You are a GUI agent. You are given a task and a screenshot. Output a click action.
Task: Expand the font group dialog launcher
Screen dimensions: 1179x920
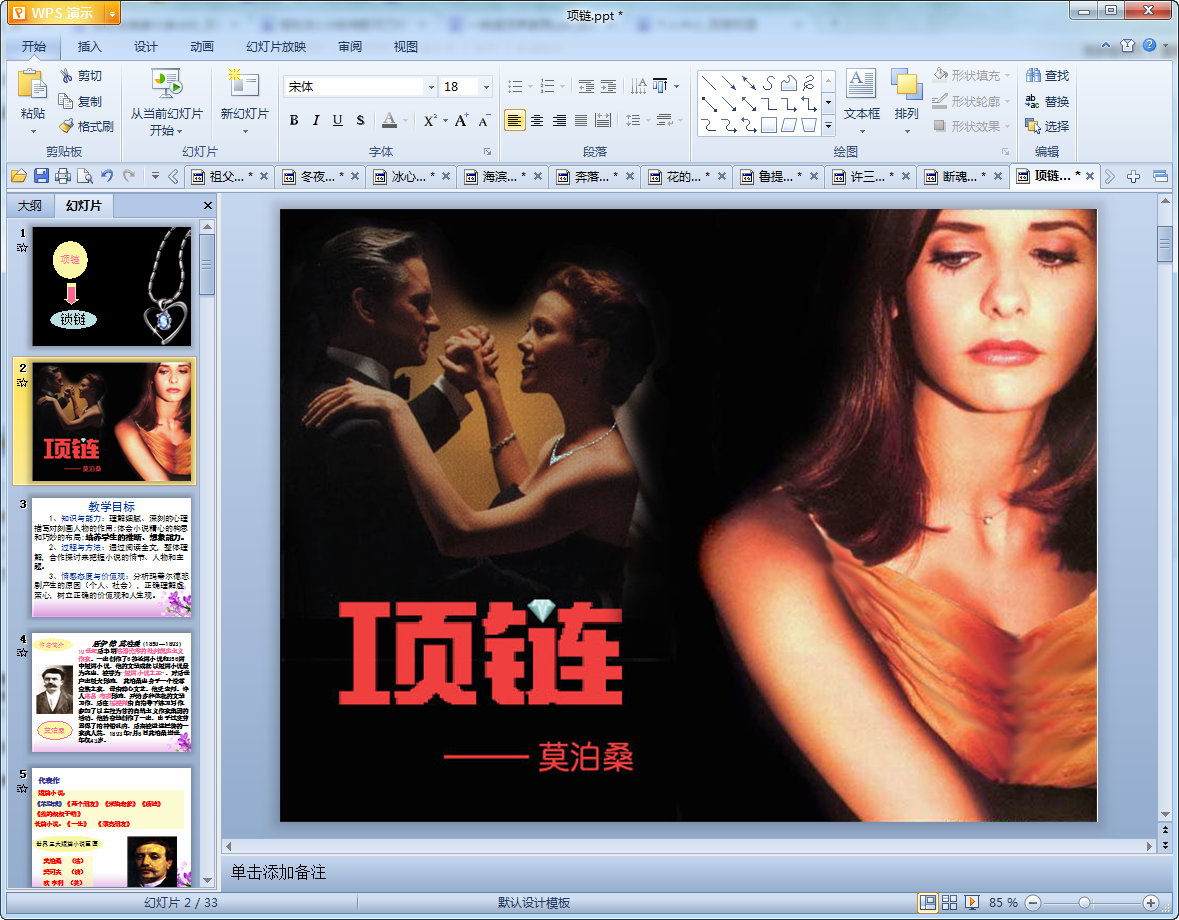[487, 152]
